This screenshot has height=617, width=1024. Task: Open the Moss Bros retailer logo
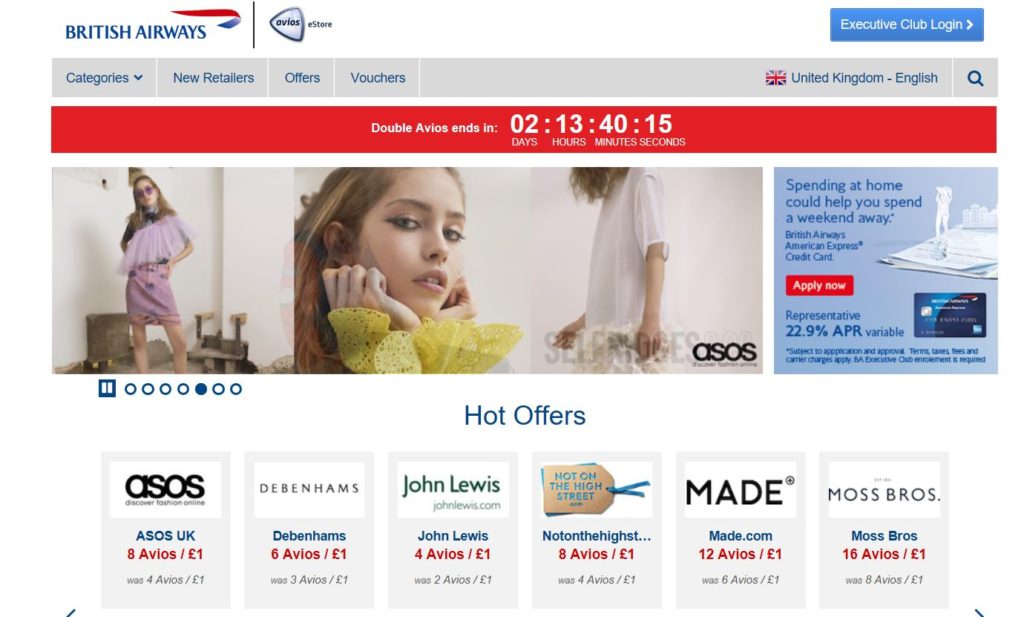[x=884, y=490]
